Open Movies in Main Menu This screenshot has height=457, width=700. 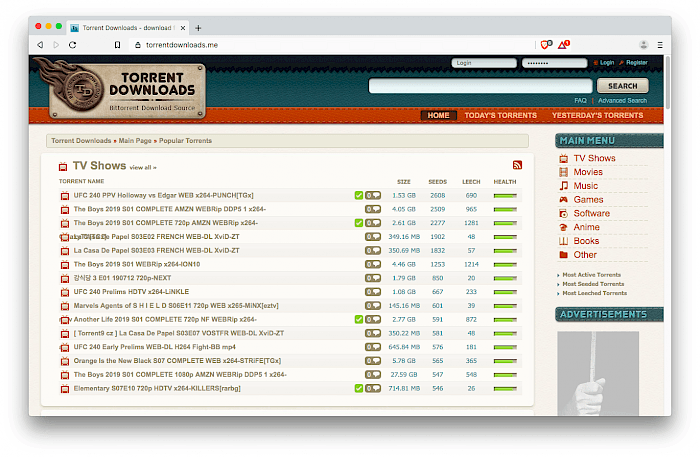(x=588, y=172)
